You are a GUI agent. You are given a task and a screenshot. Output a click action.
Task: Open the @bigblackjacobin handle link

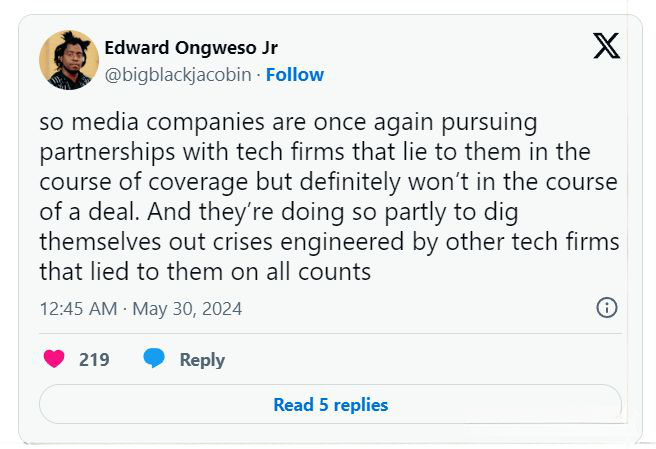point(178,75)
